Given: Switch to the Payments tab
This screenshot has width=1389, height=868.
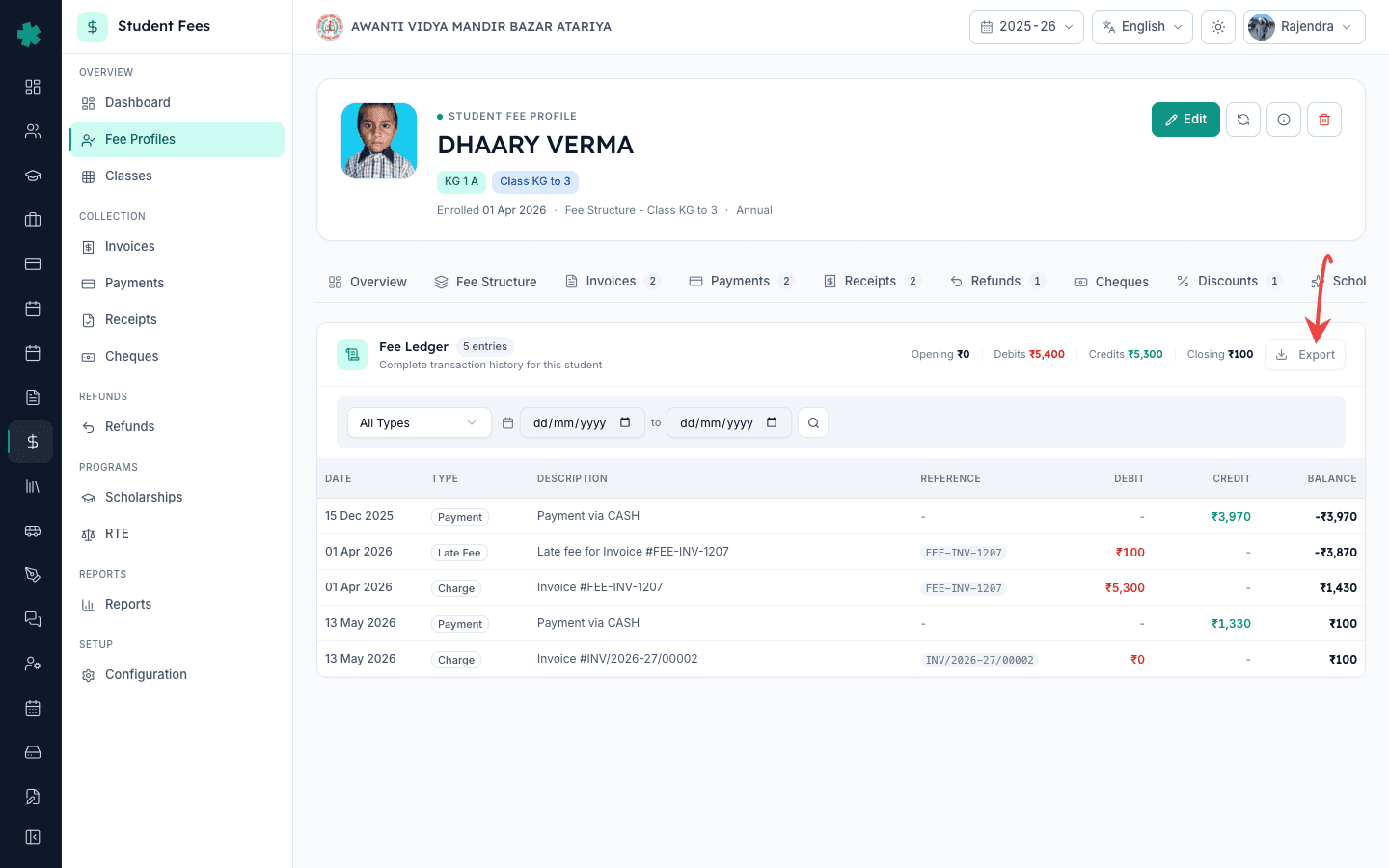Looking at the screenshot, I should tap(741, 282).
